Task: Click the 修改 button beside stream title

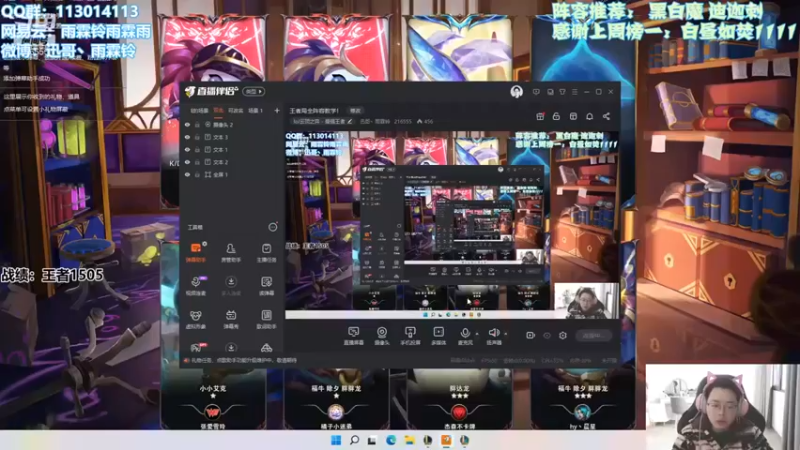Action: [x=355, y=111]
